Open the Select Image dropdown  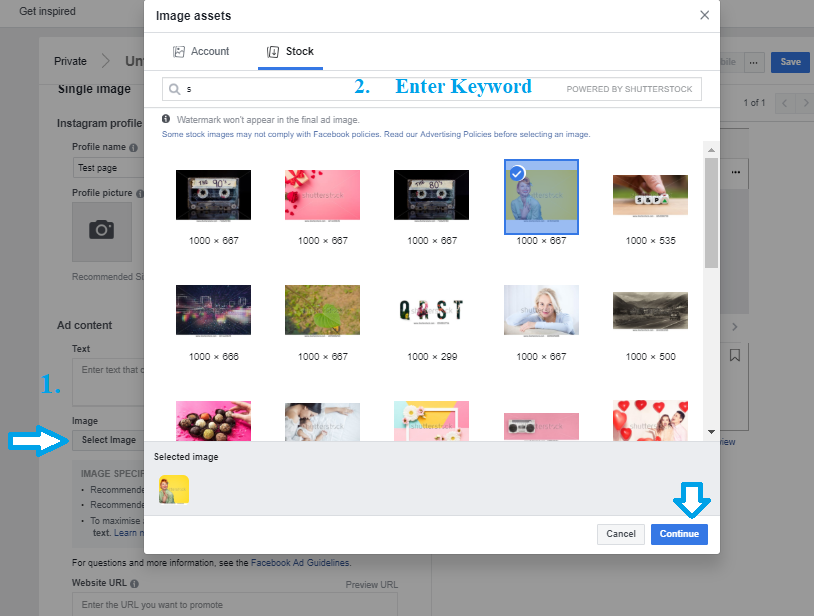tap(108, 440)
